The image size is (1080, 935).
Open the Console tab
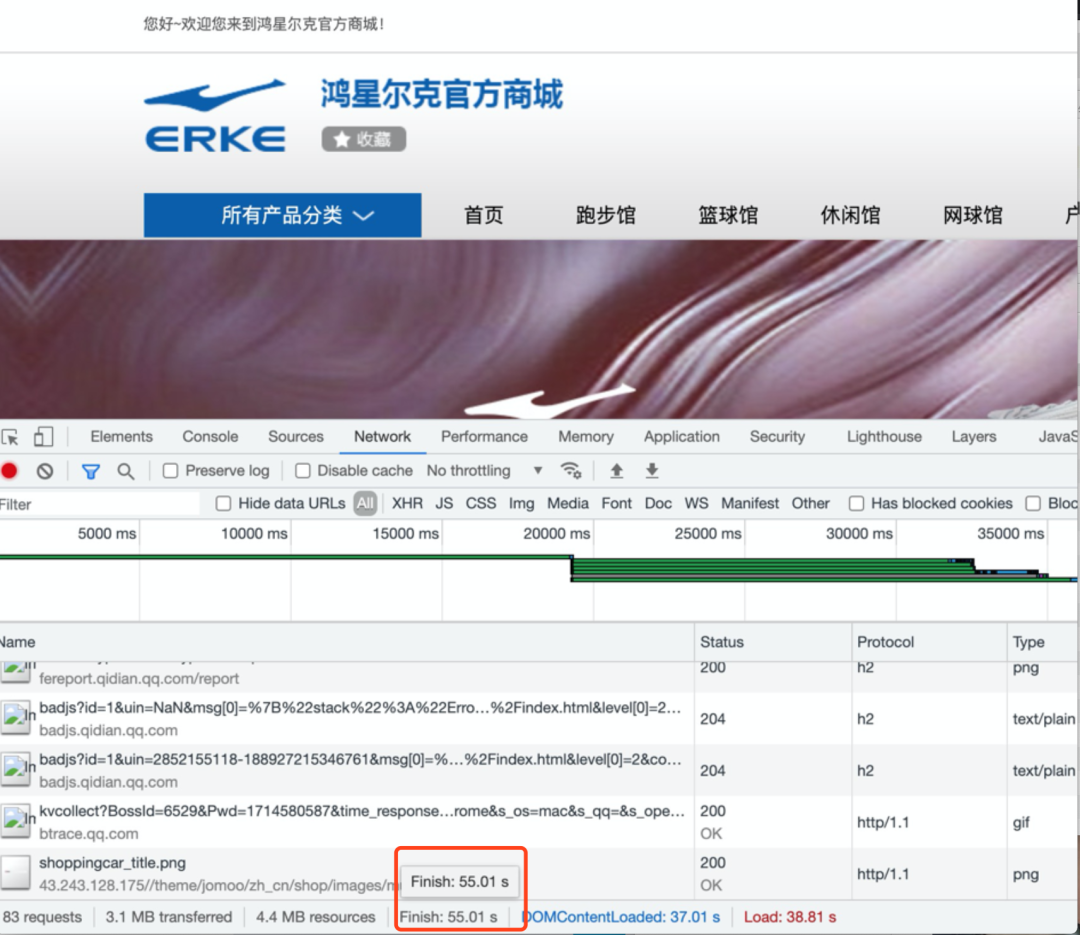click(210, 437)
